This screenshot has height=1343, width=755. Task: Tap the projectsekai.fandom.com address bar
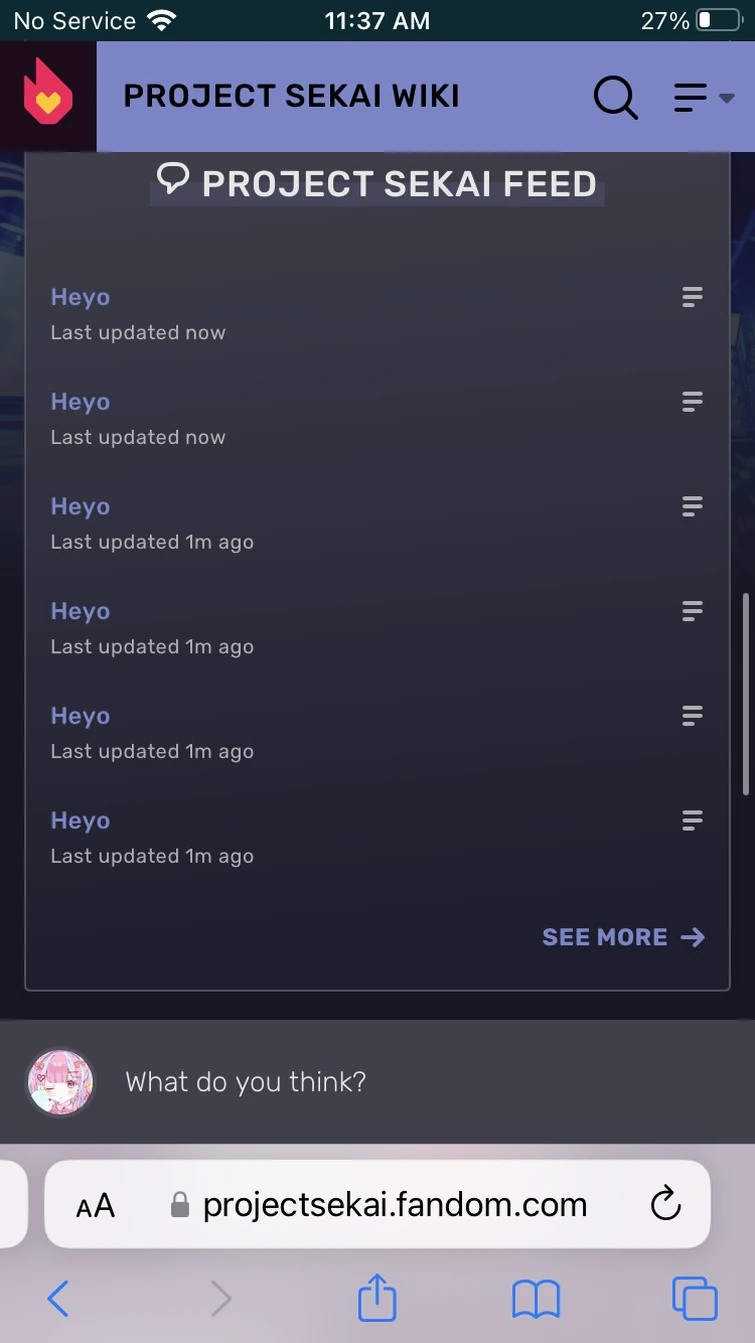(x=394, y=1205)
